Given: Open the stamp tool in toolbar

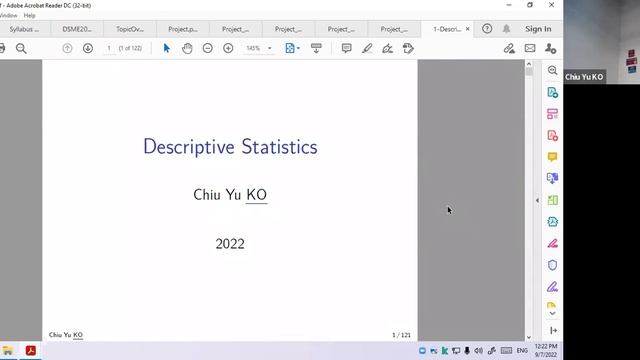Looking at the screenshot, I should (408, 48).
